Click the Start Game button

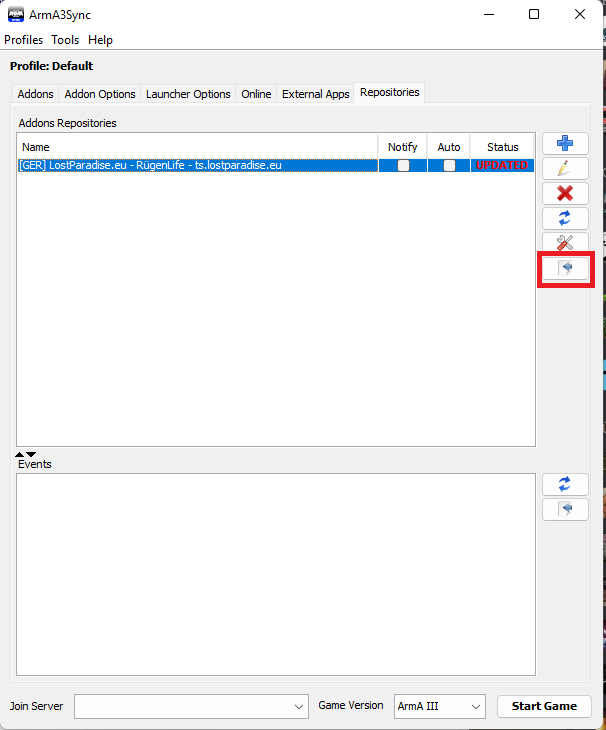544,706
